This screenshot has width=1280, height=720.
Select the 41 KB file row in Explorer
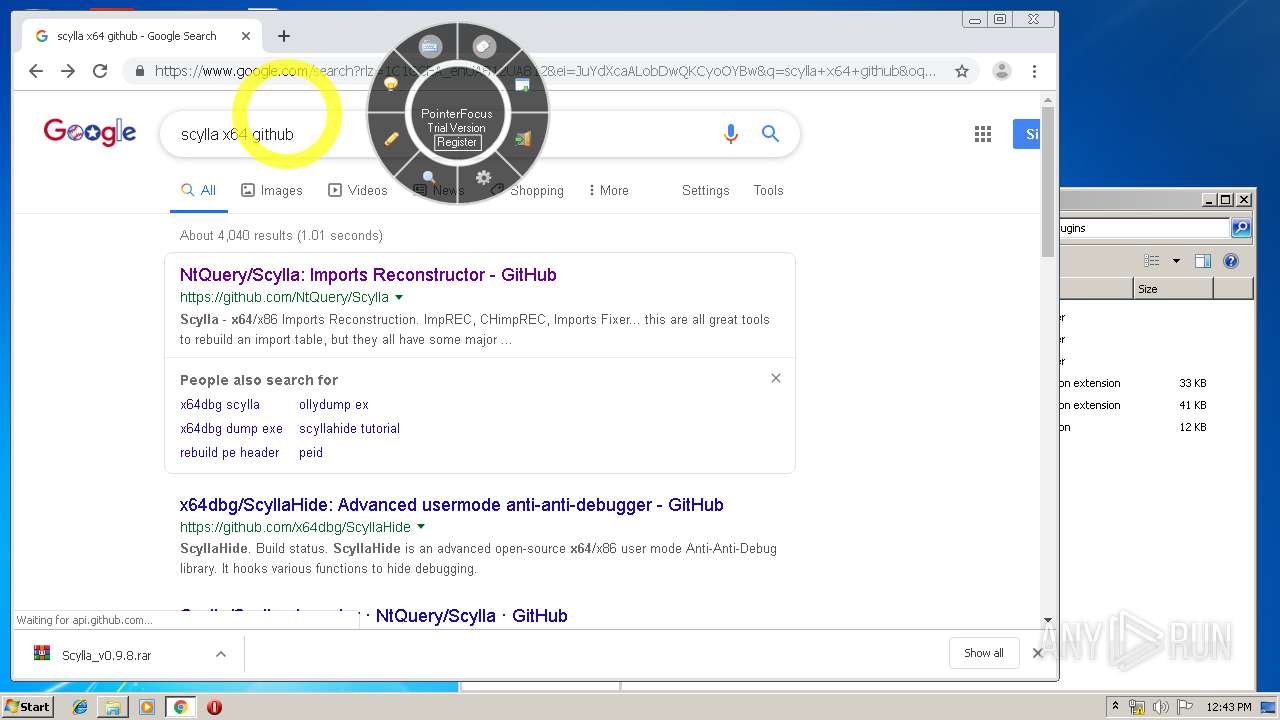[1155, 405]
